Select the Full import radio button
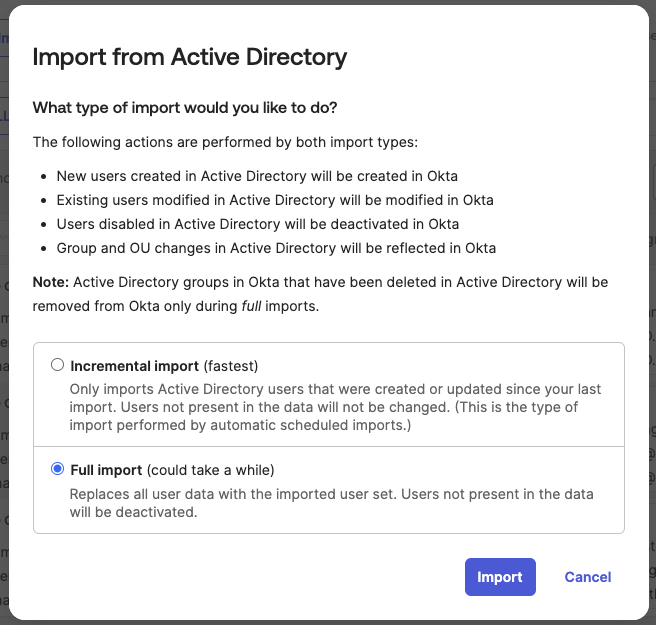This screenshot has height=625, width=656. point(57,469)
